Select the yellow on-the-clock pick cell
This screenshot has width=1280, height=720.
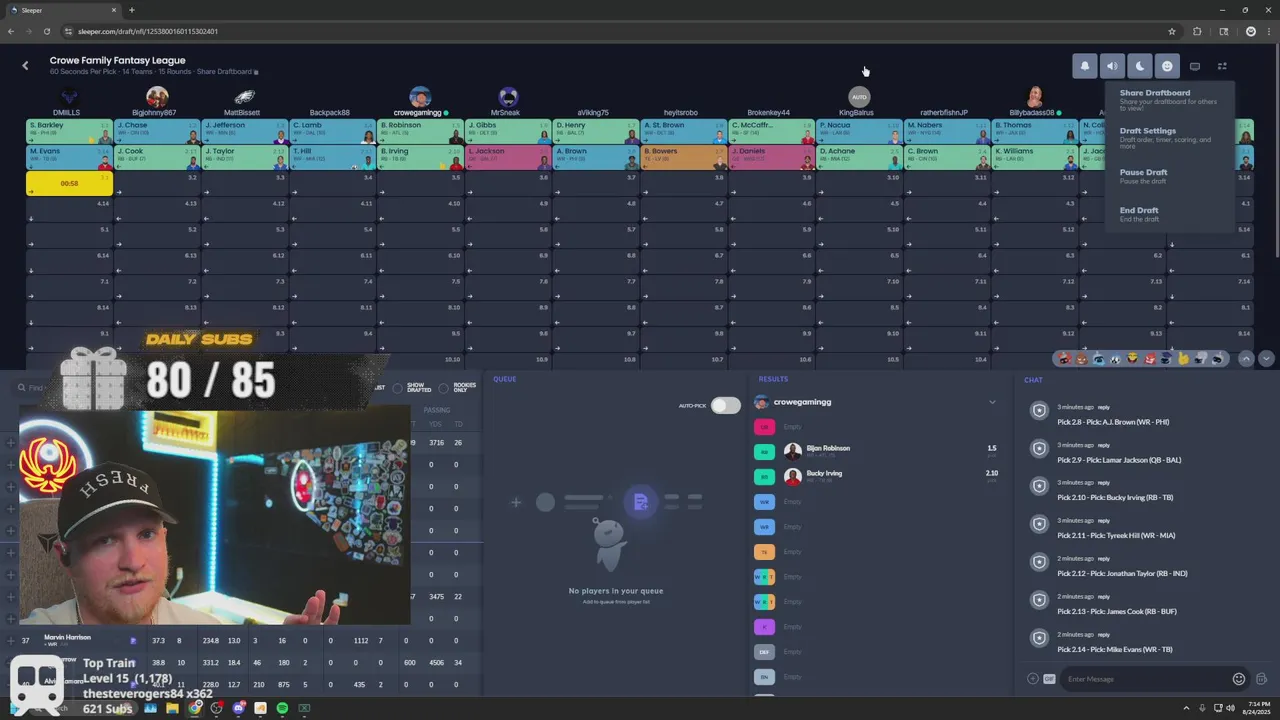69,183
